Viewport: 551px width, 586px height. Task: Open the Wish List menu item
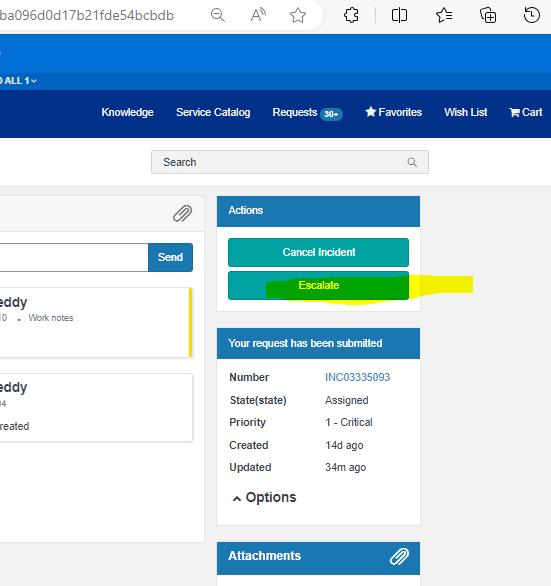[x=466, y=112]
